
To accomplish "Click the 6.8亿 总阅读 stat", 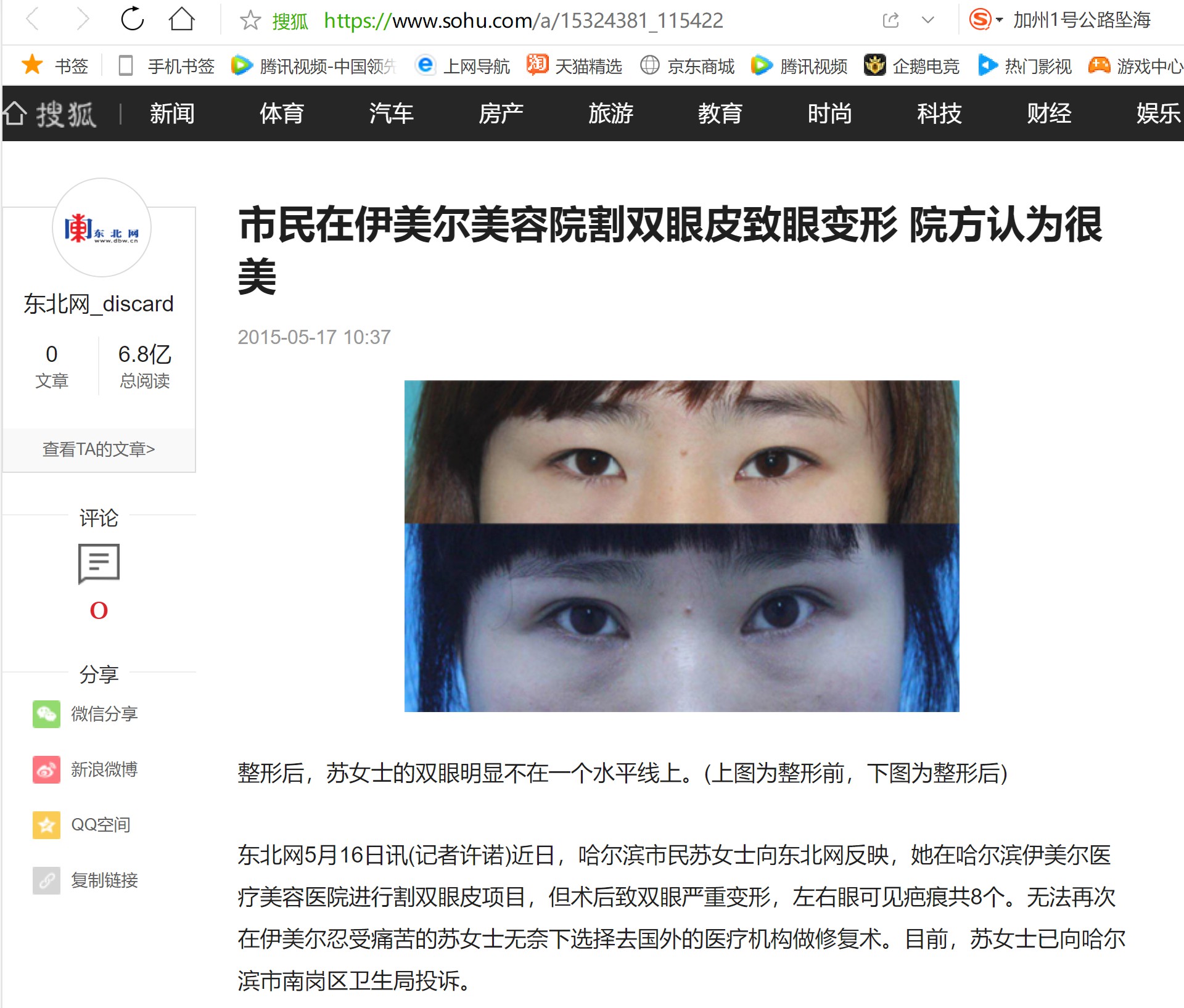I will click(145, 366).
